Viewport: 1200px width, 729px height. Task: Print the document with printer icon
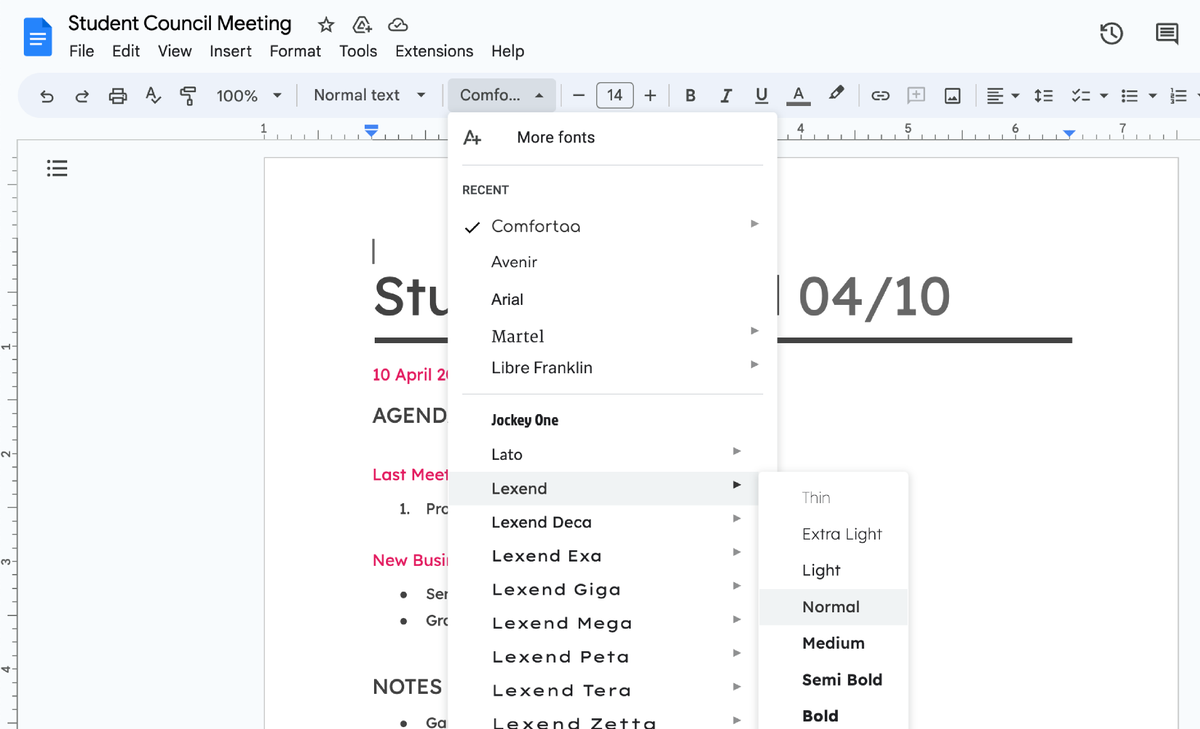point(118,96)
